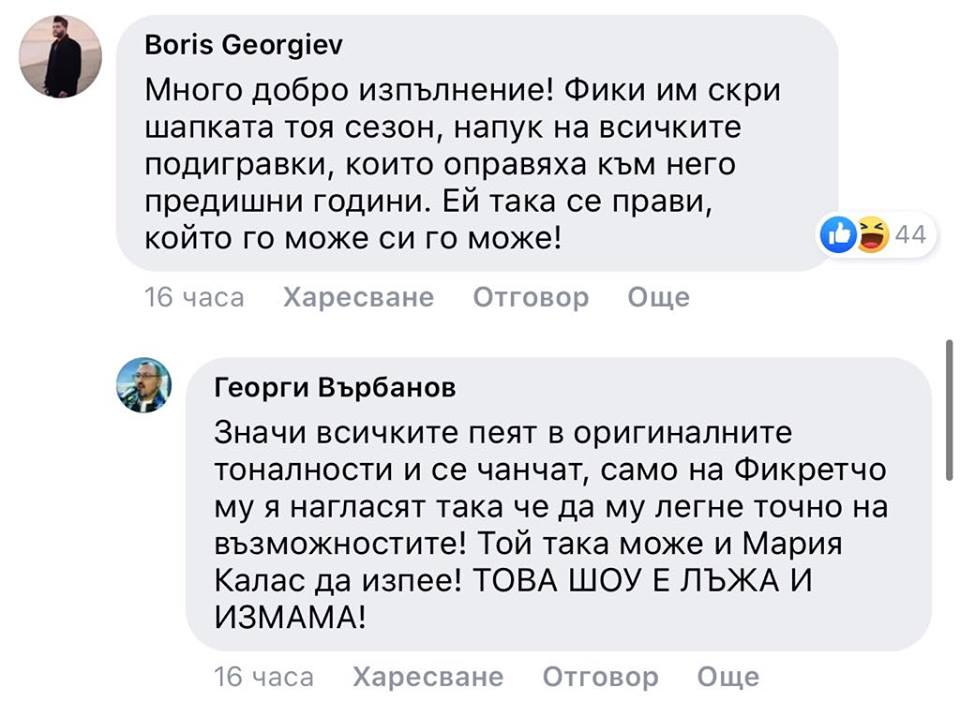Click Георги Върбанов's profile avatar
Screen dimensions: 960x717
pyautogui.click(x=144, y=386)
